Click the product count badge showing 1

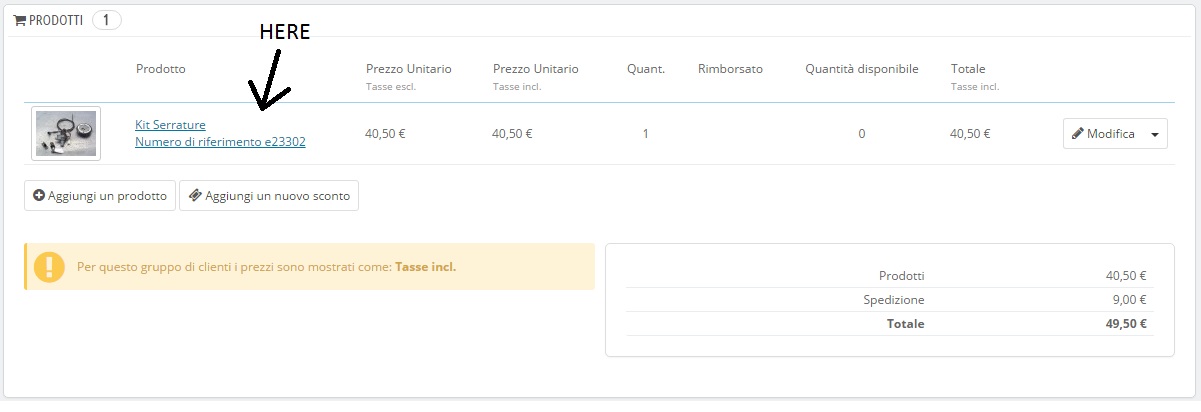(x=106, y=20)
